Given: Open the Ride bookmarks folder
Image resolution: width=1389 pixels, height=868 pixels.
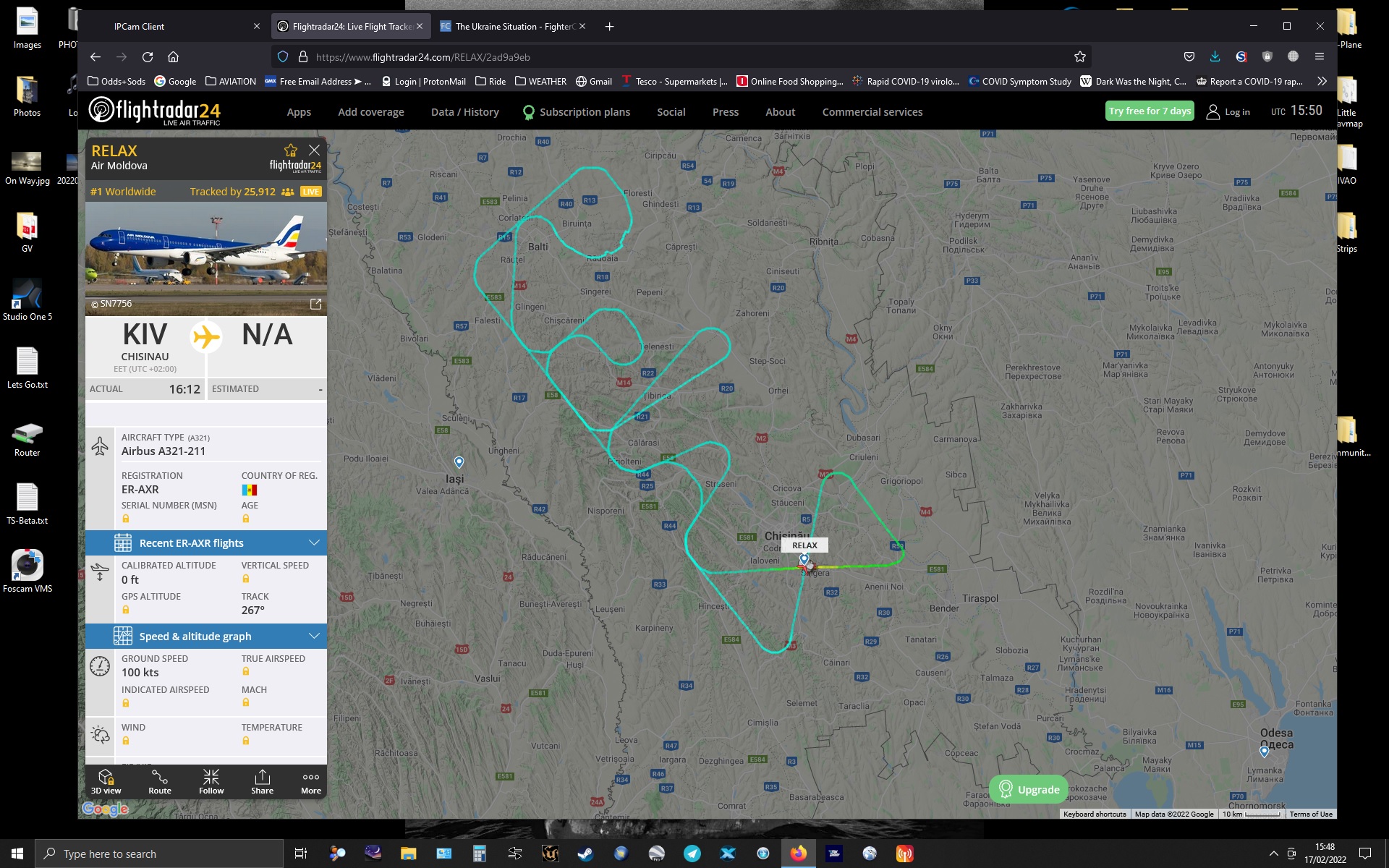Looking at the screenshot, I should [x=490, y=82].
